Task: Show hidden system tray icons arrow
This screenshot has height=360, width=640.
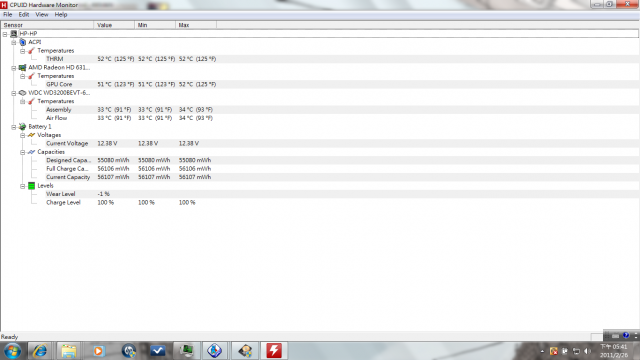Action: [x=542, y=351]
